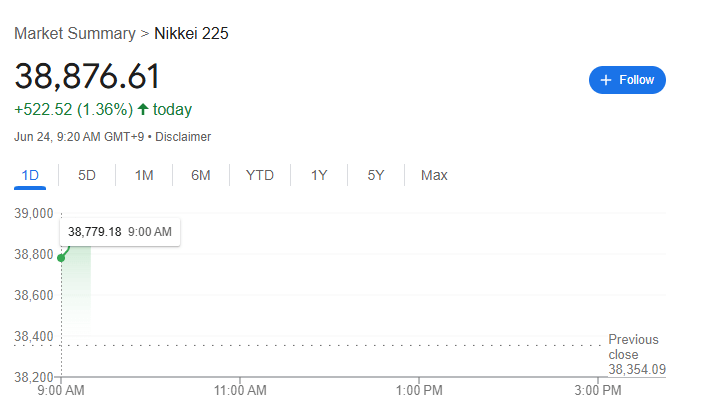Image resolution: width=704 pixels, height=418 pixels.
Task: Select the YTD tab
Action: point(260,175)
